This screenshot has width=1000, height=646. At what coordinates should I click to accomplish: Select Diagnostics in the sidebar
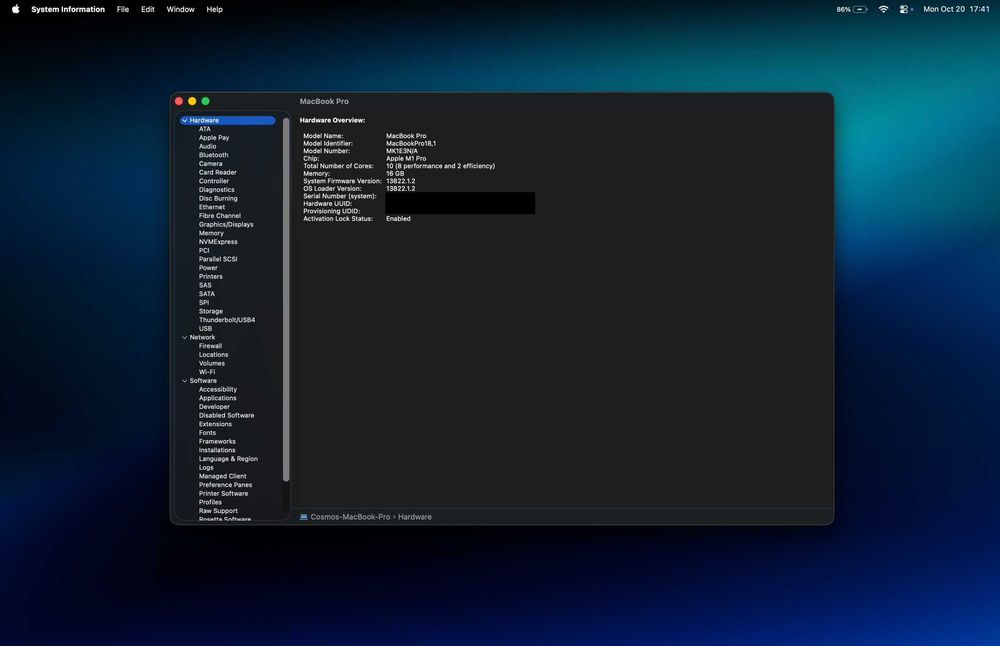[216, 189]
